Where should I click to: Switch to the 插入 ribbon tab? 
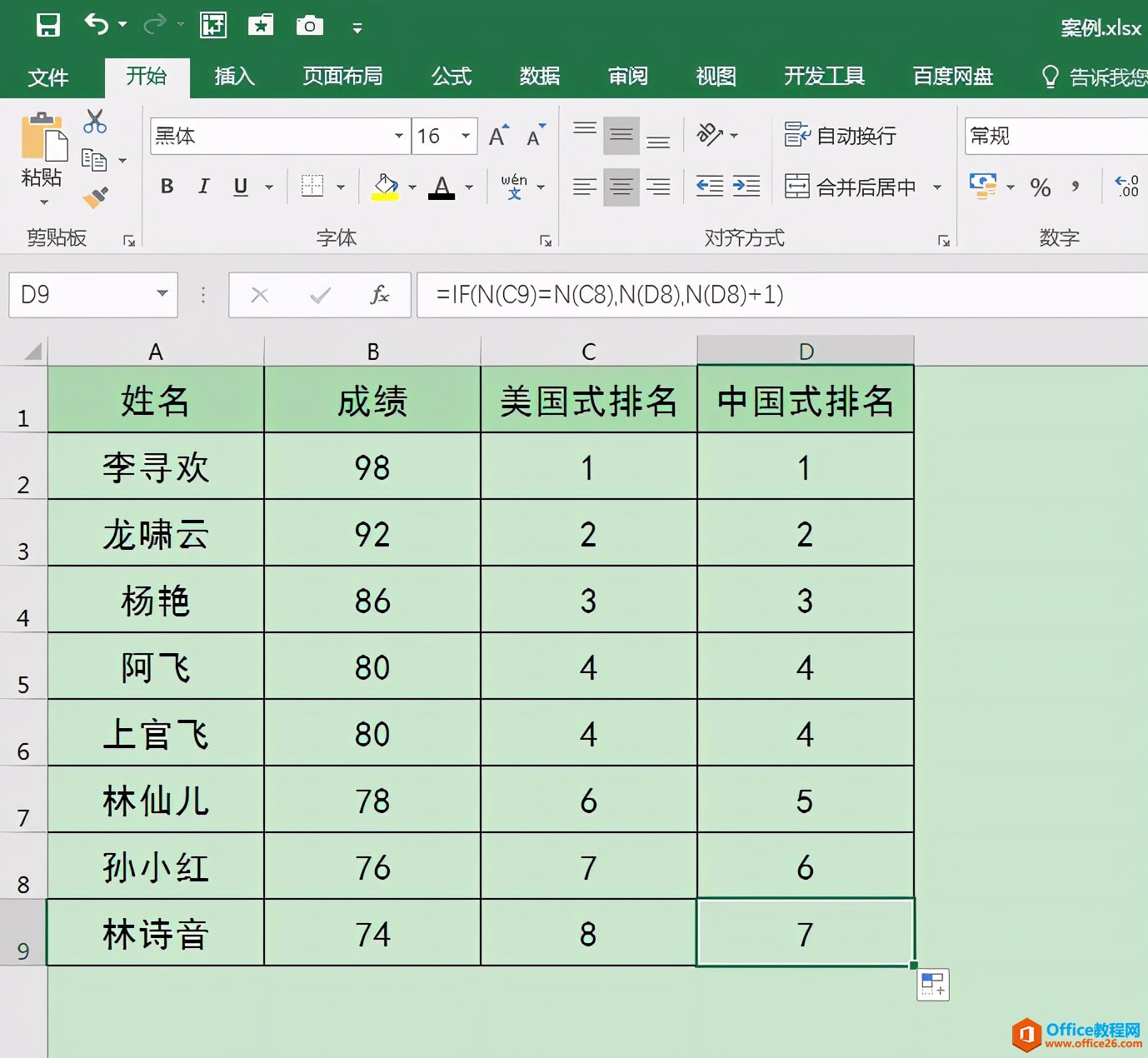pos(234,77)
